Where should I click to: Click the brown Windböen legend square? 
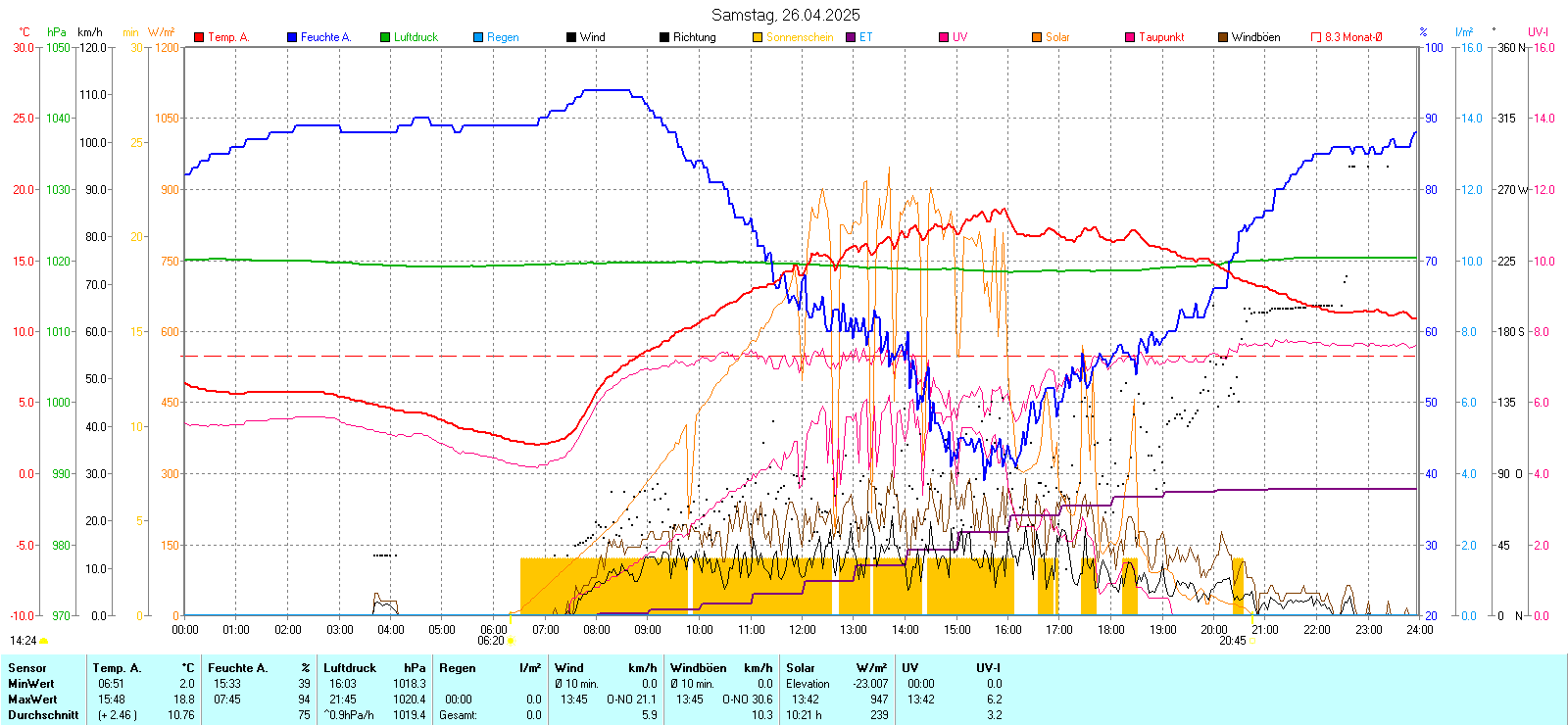(x=1223, y=37)
